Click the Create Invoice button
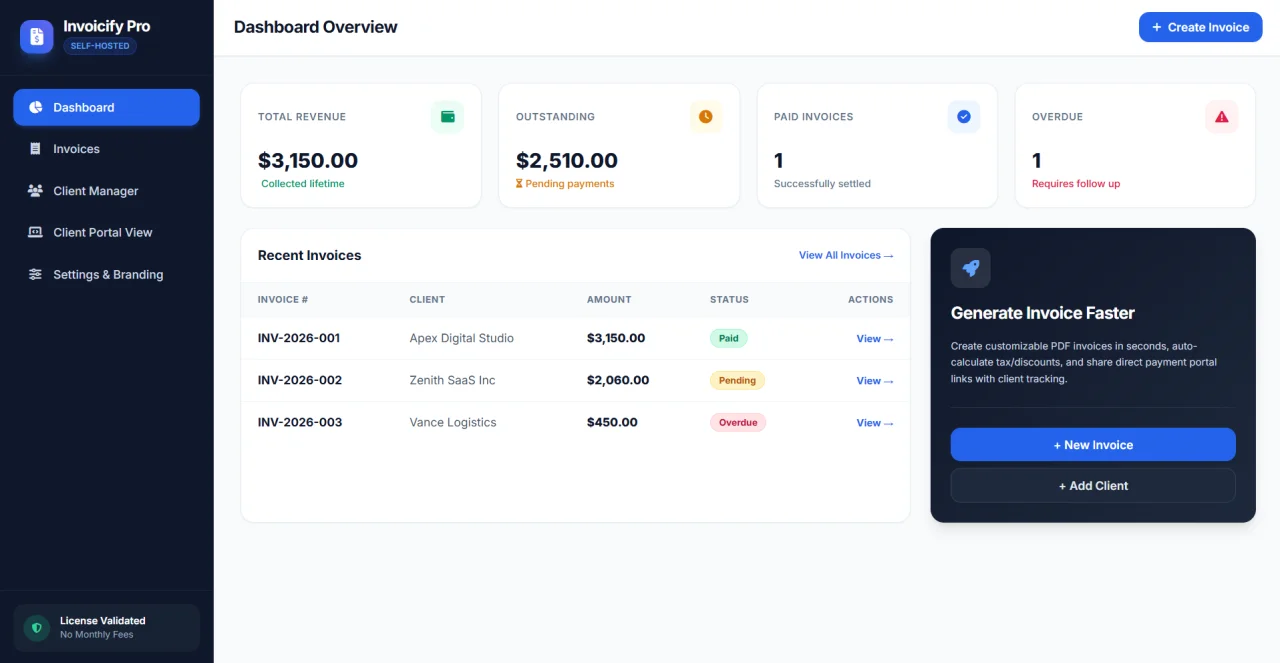This screenshot has width=1280, height=663. [1201, 27]
